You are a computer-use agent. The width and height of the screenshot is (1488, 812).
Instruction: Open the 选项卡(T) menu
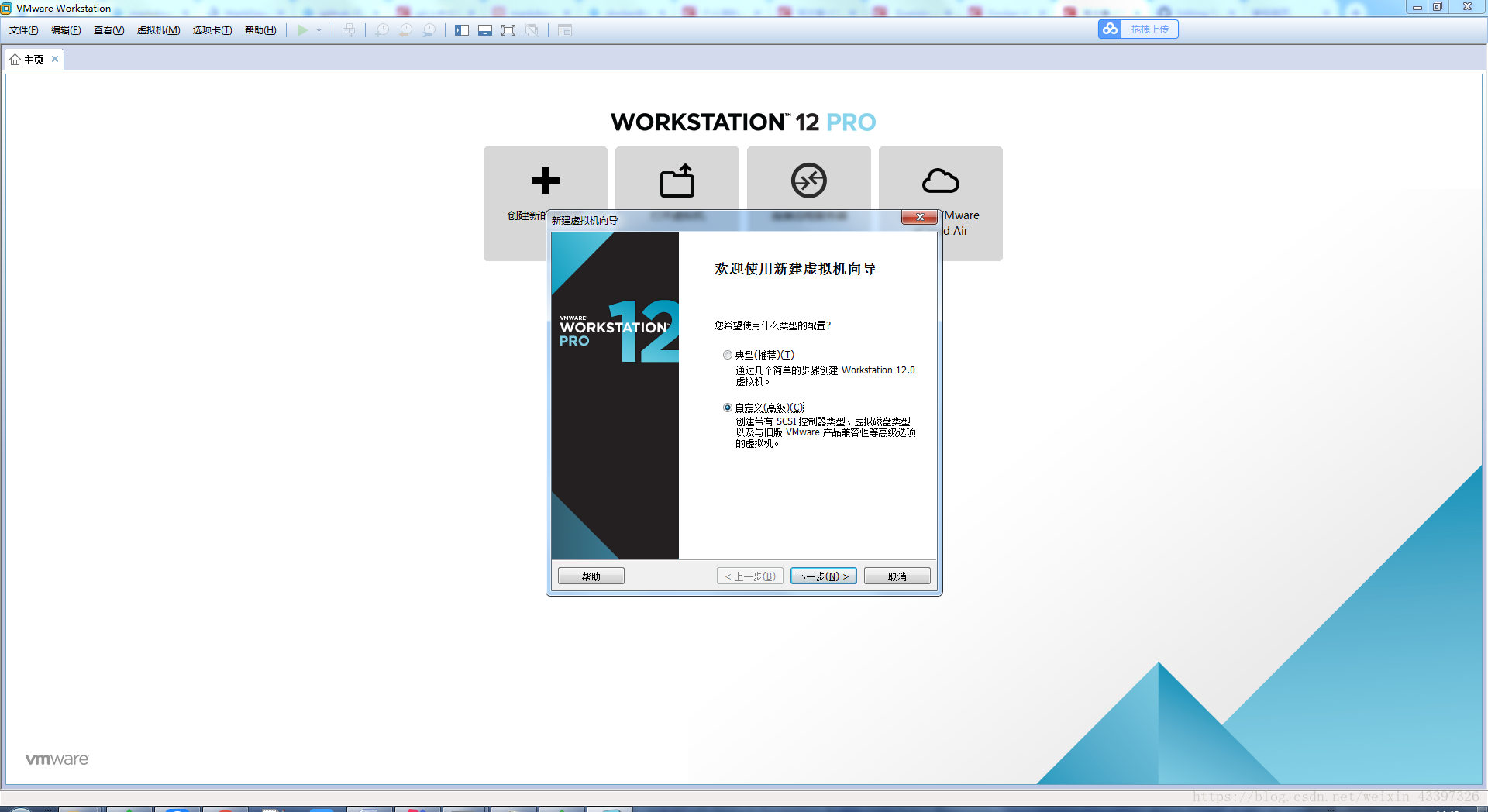coord(212,30)
